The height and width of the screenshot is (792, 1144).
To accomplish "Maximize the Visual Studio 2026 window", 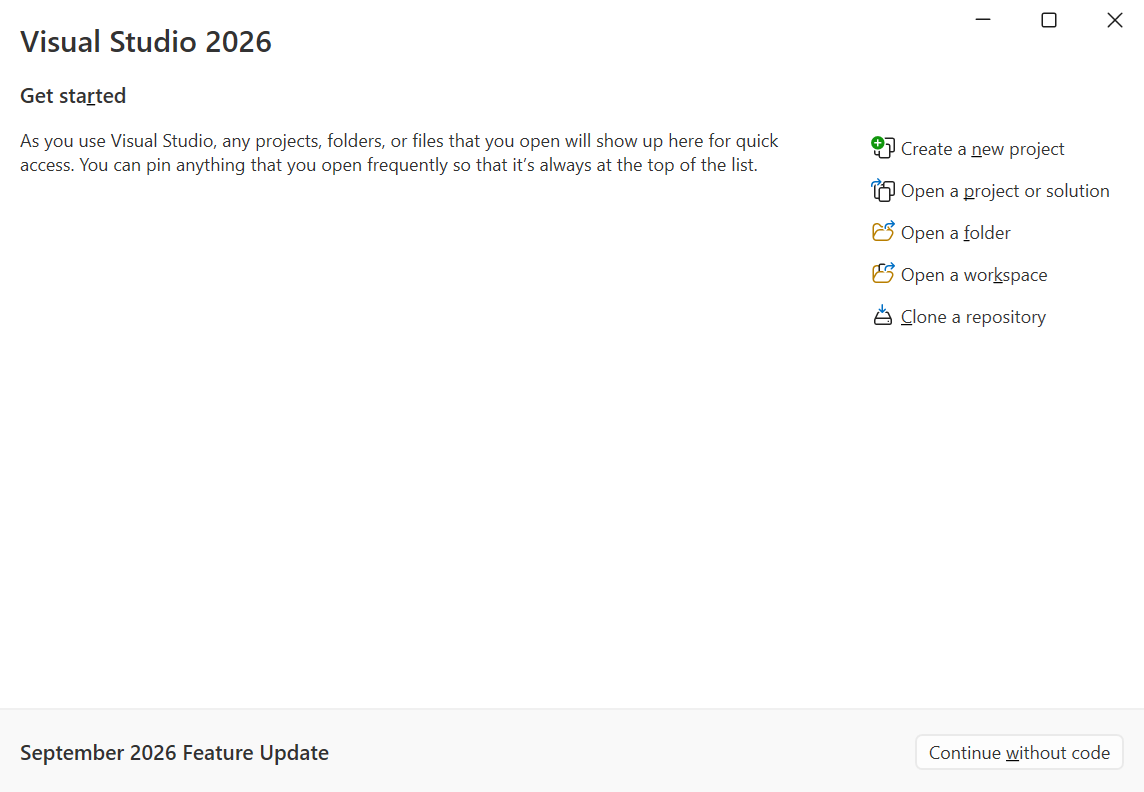I will [x=1048, y=20].
